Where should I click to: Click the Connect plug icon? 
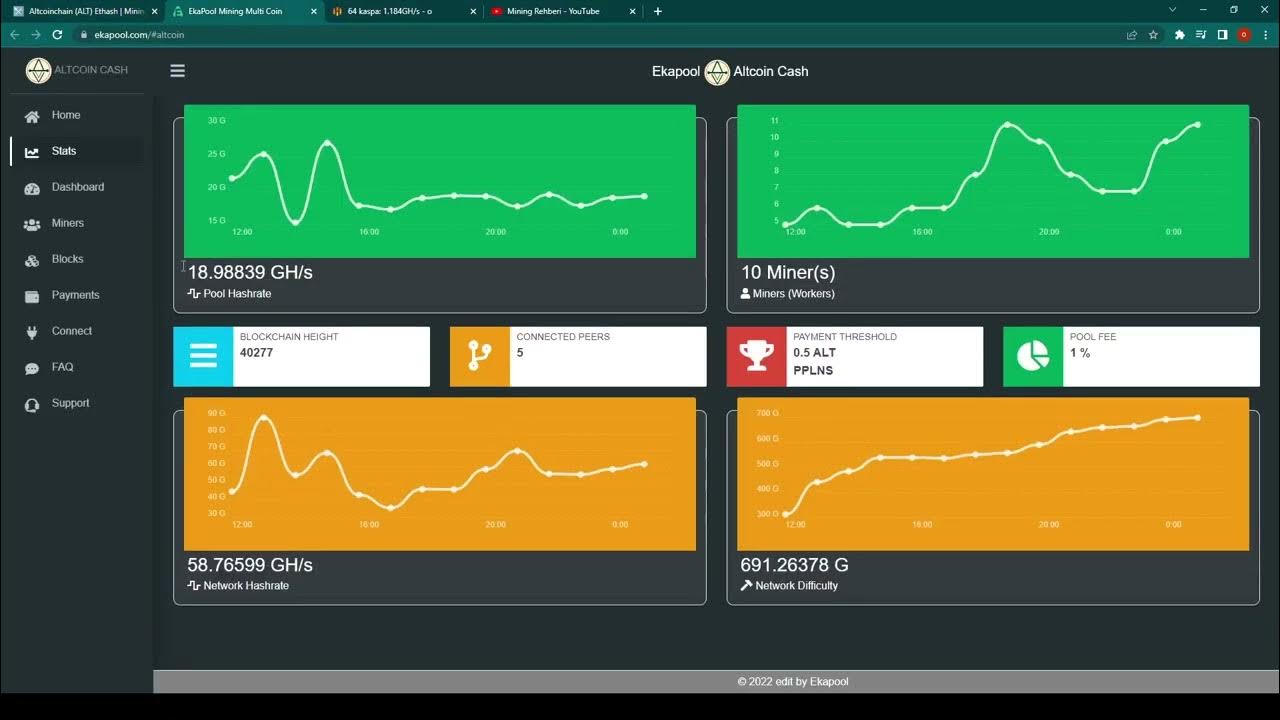coord(32,332)
